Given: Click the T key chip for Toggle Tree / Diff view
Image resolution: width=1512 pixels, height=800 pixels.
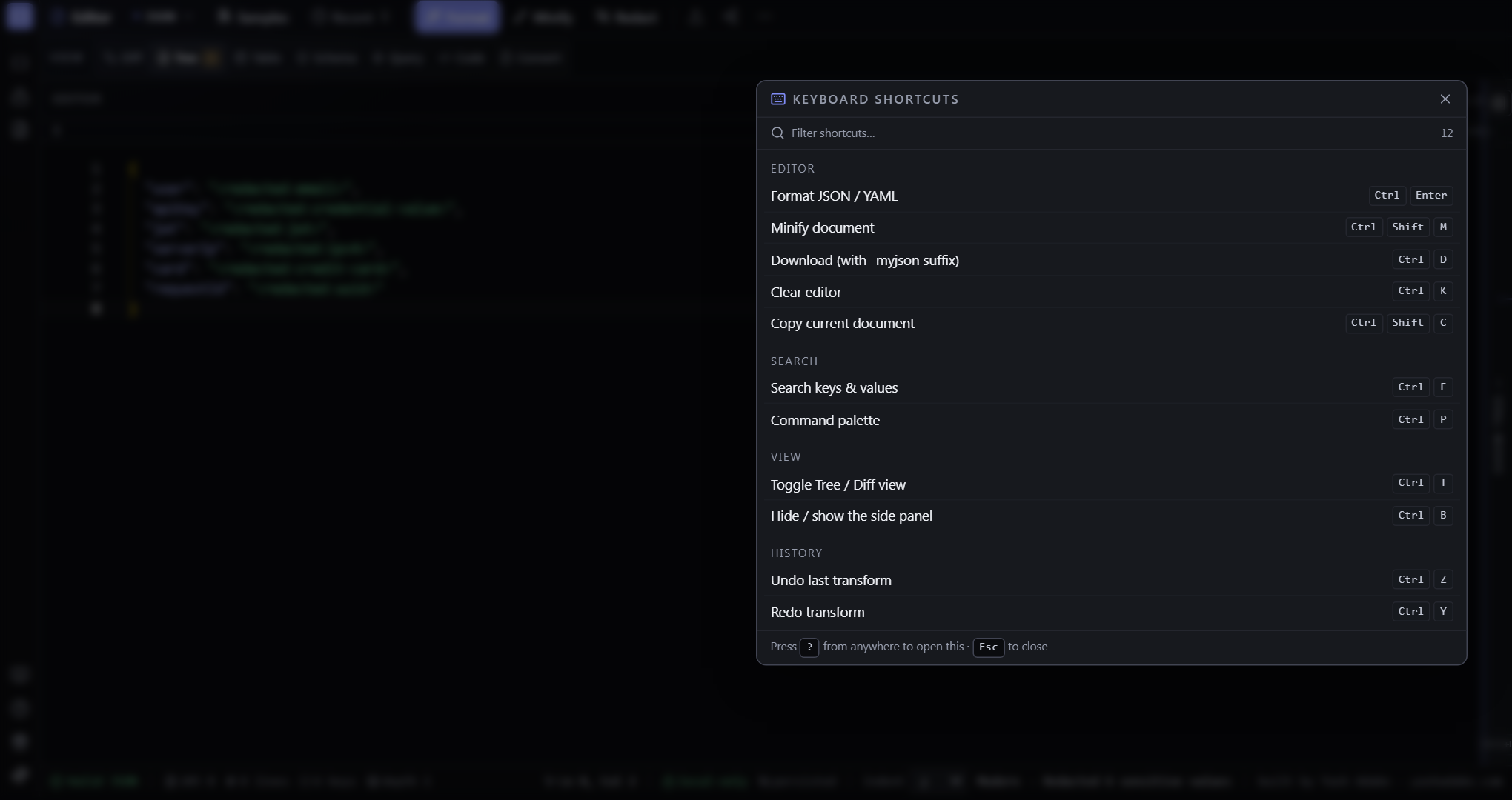Looking at the screenshot, I should click(1443, 483).
